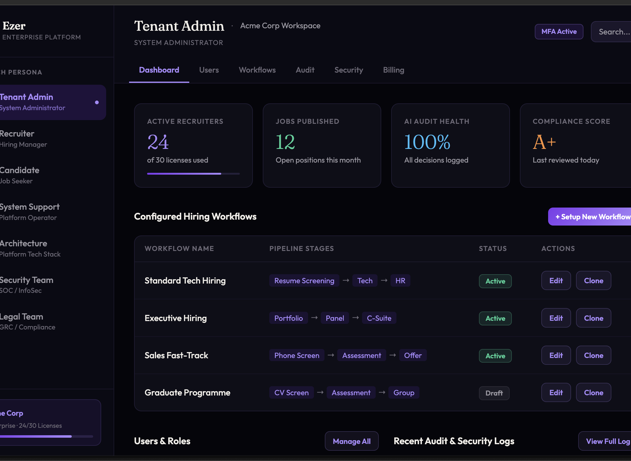
Task: Clone the Graduate Programme workflow
Action: click(x=594, y=393)
